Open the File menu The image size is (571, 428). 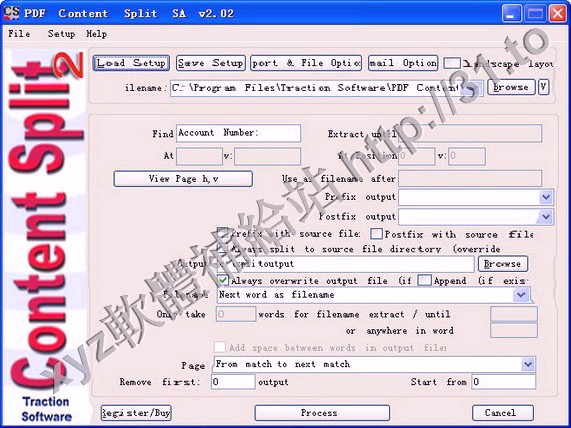[19, 34]
